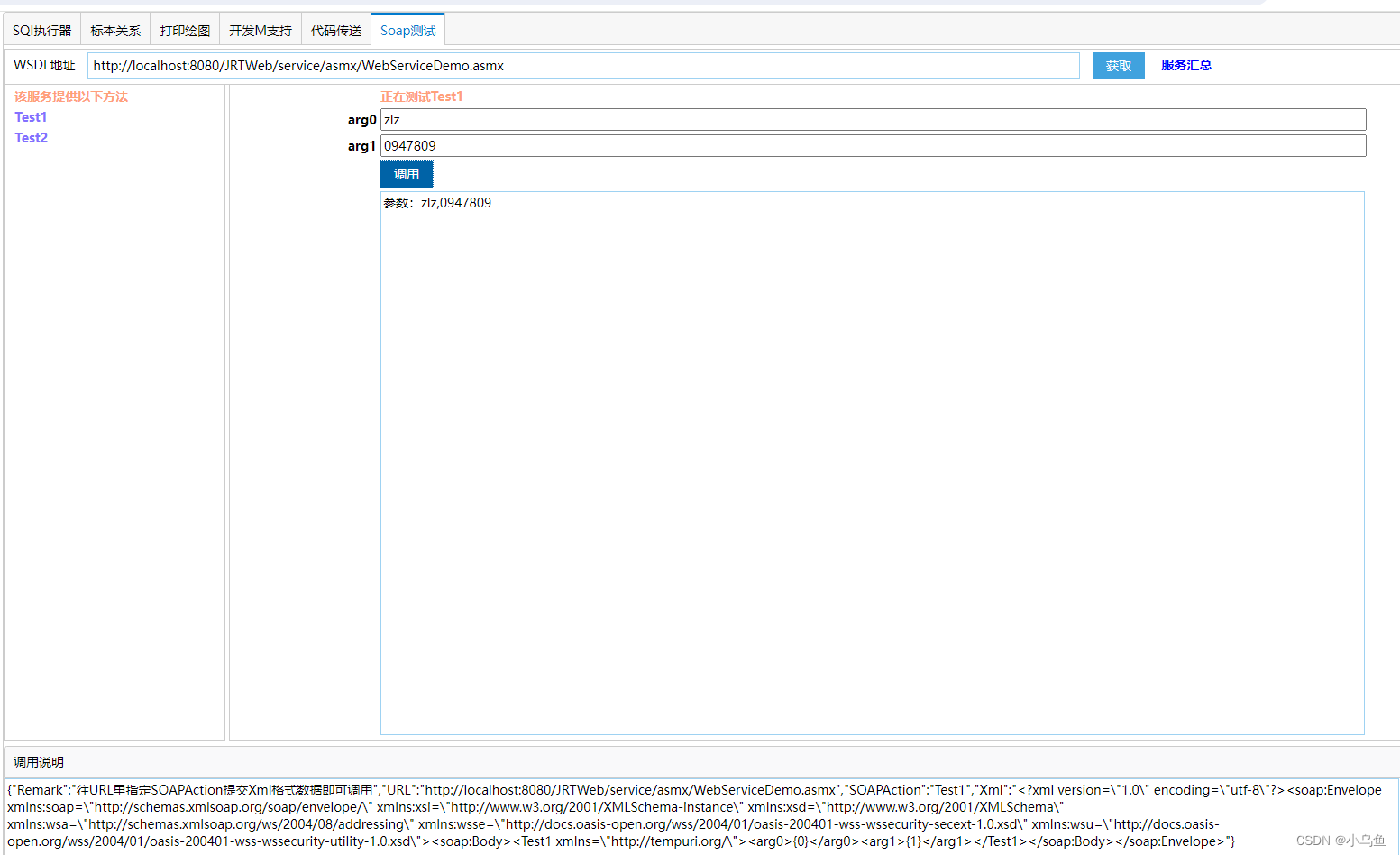
Task: Select the 打印绘图 tab
Action: [185, 30]
